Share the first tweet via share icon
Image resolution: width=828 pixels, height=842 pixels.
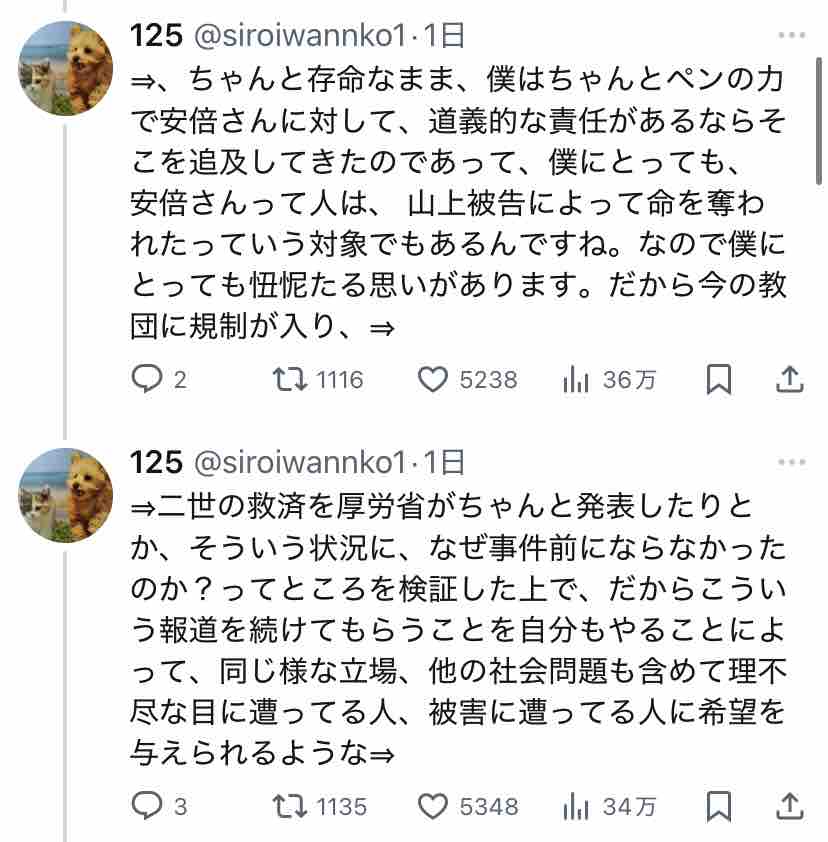(789, 380)
